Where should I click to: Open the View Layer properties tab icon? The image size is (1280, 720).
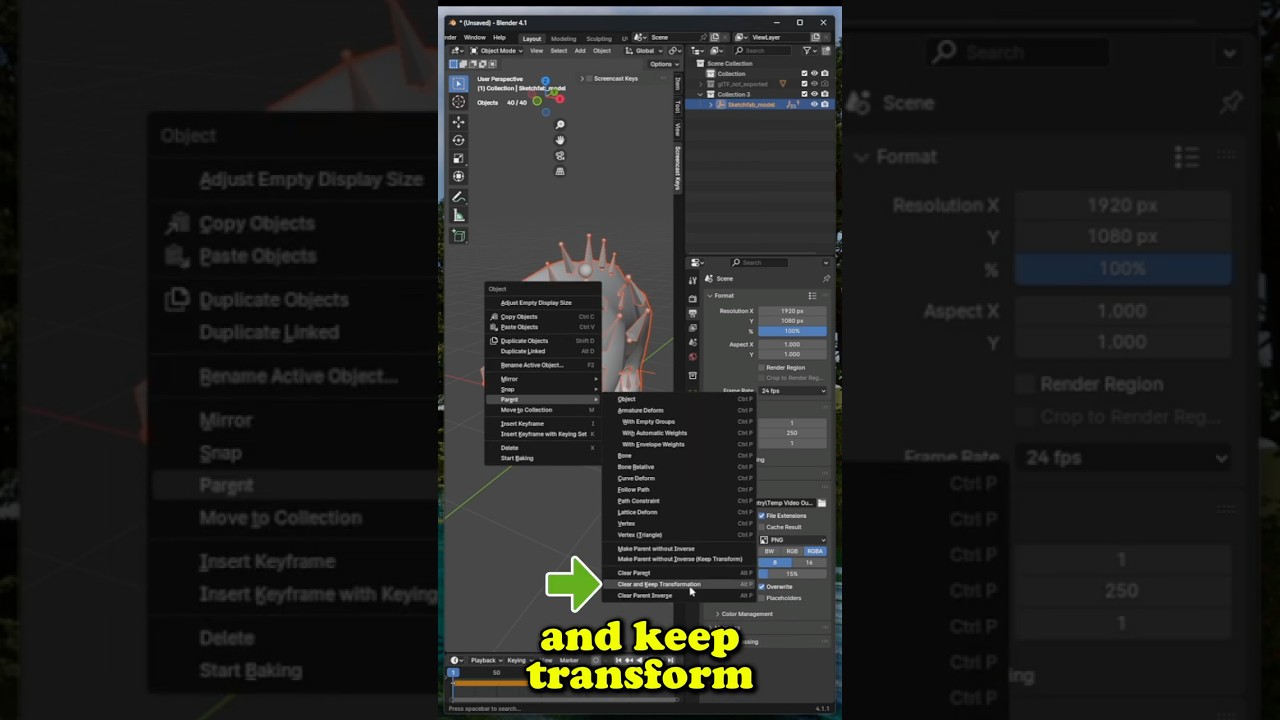click(x=693, y=328)
